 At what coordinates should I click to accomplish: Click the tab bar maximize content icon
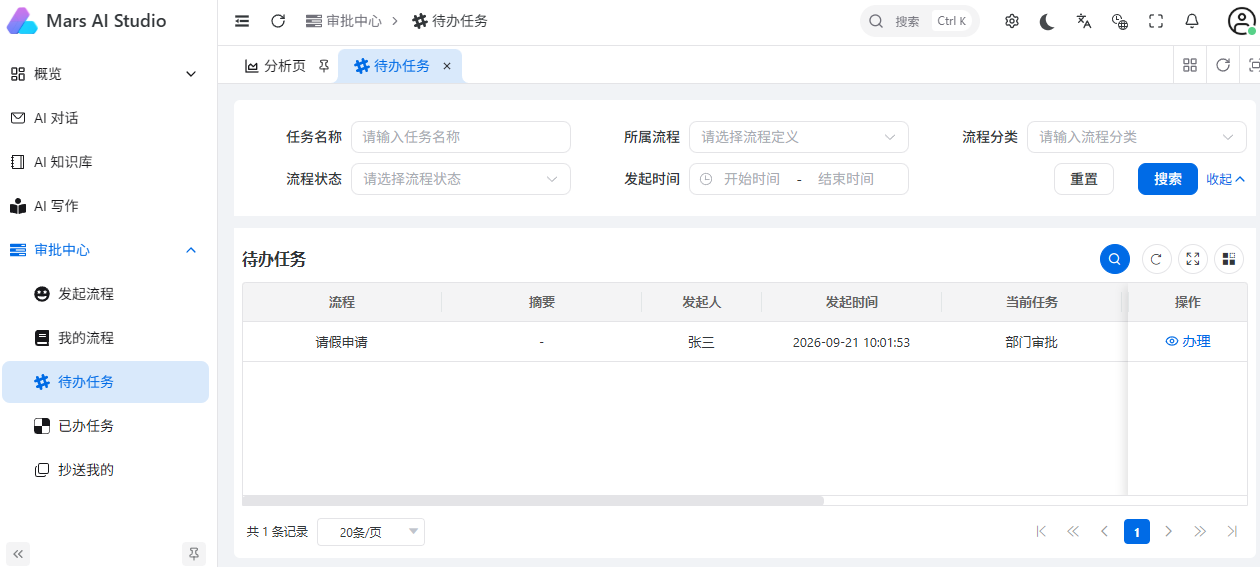click(1252, 65)
